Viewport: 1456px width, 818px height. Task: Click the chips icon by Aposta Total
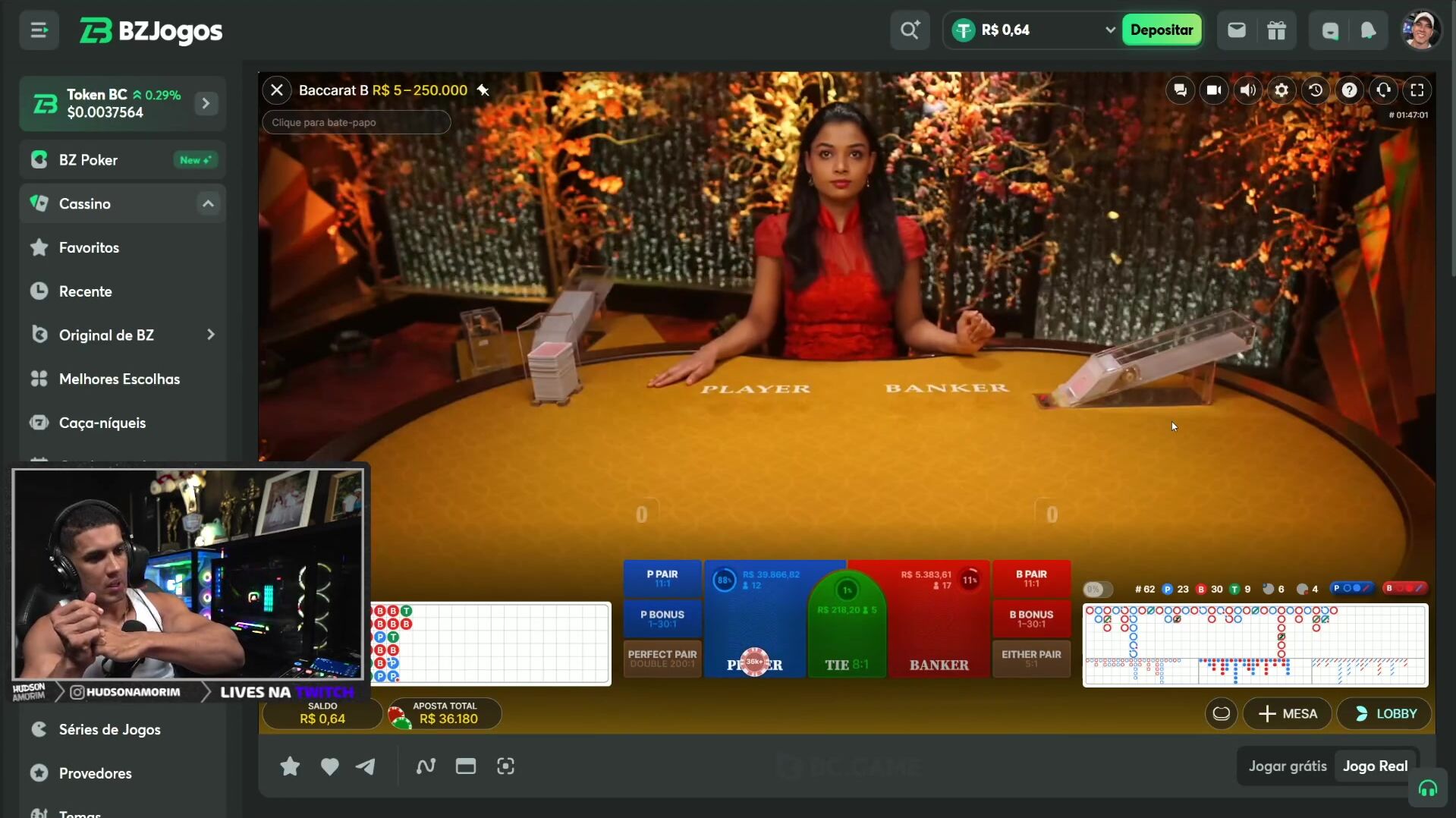coord(399,716)
